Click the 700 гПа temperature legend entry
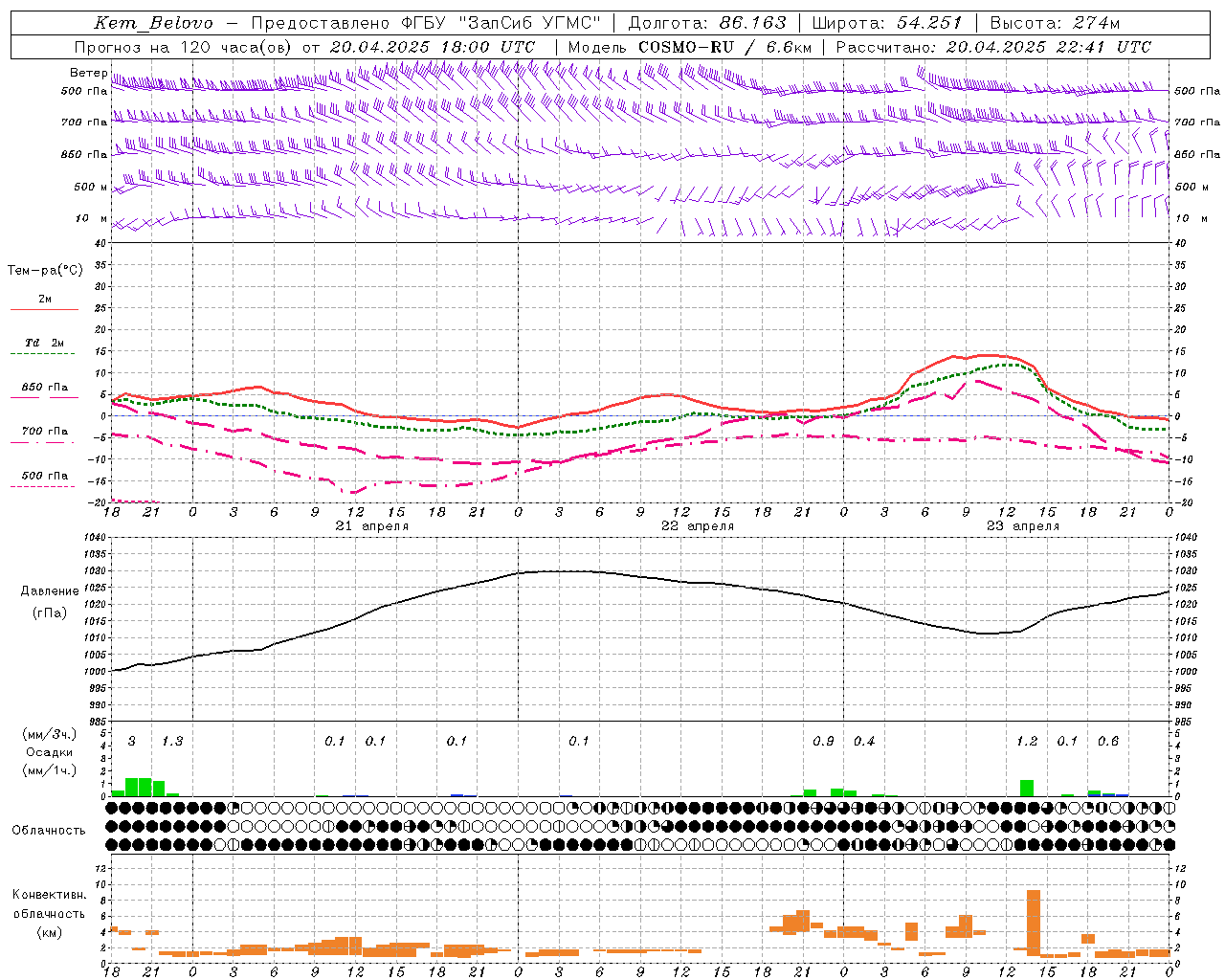The width and height of the screenshot is (1225, 980). click(x=44, y=431)
